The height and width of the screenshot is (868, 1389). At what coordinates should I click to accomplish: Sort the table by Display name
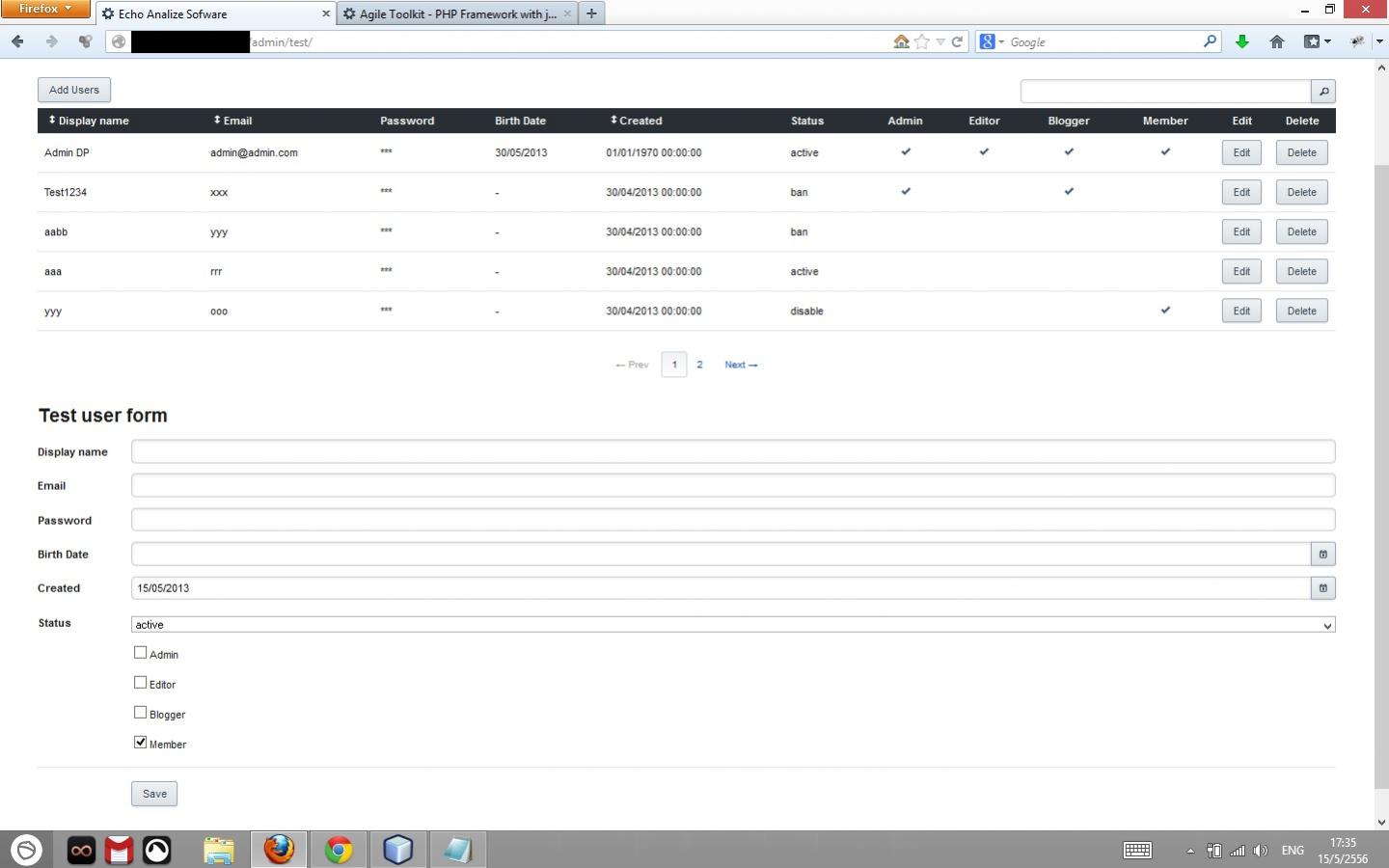click(89, 121)
